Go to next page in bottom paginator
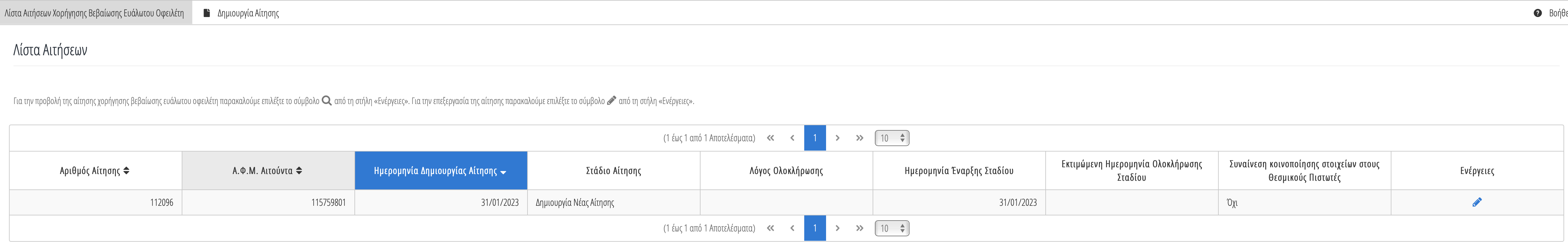 tap(838, 228)
